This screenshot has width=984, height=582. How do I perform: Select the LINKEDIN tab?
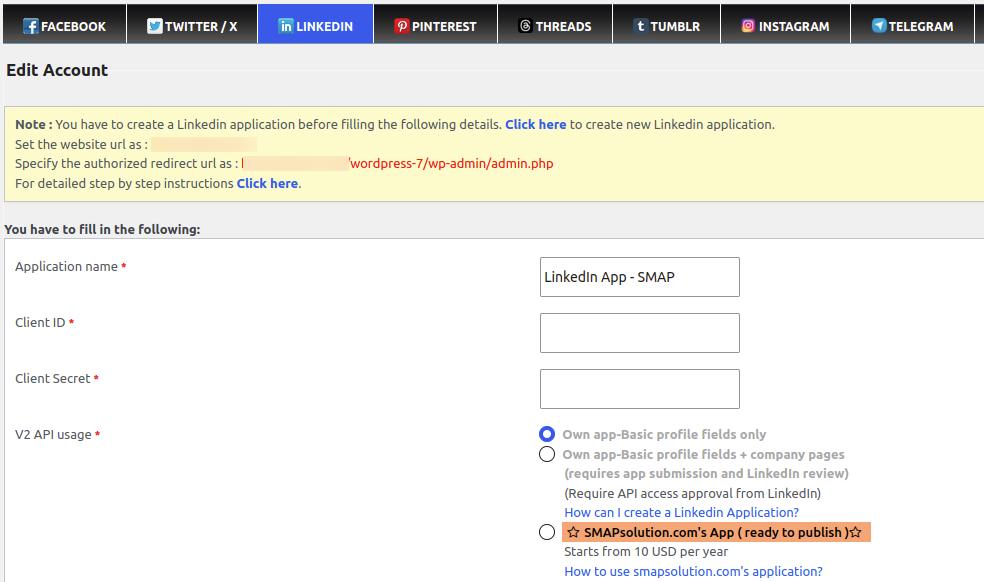(316, 24)
